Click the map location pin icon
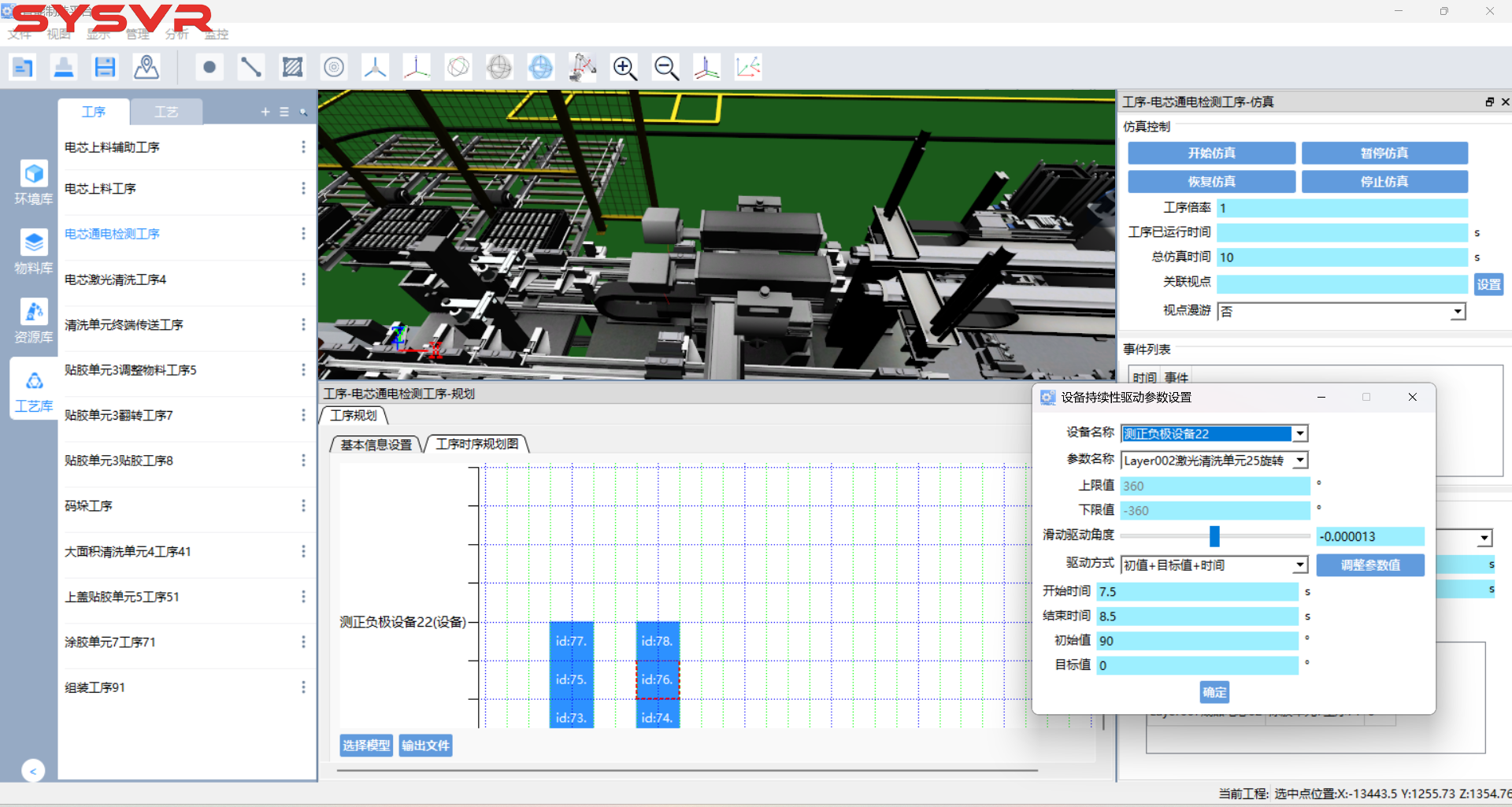1512x807 pixels. [146, 68]
